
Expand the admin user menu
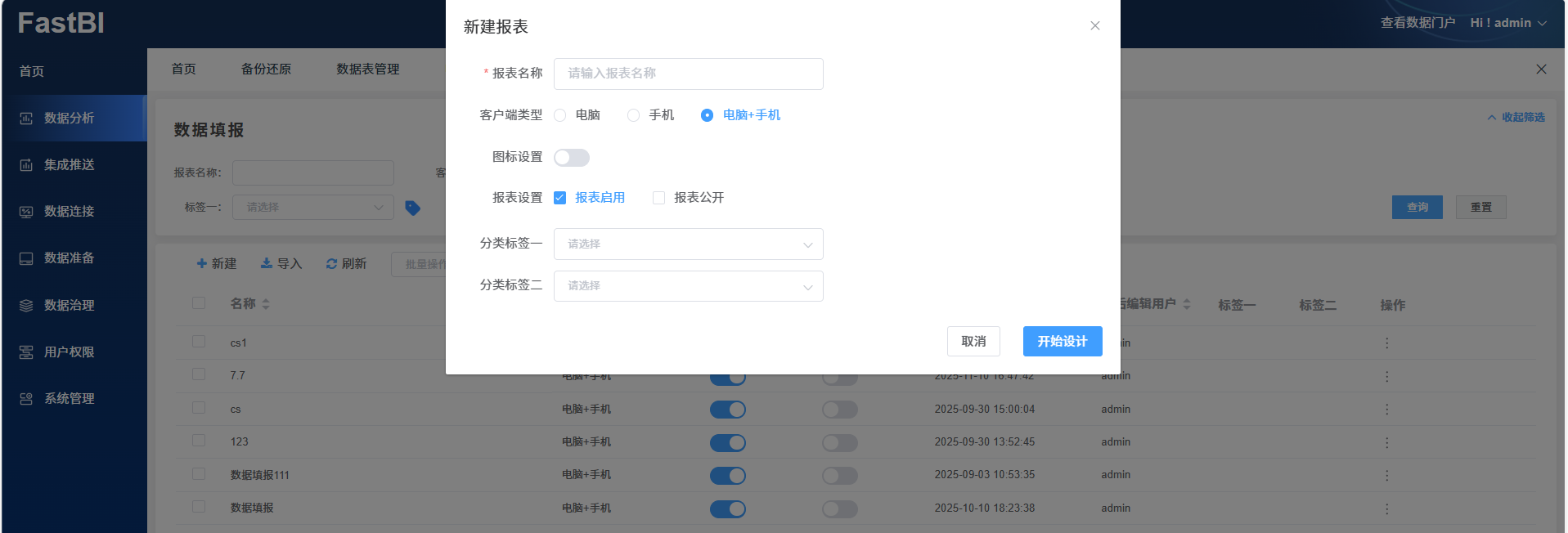pyautogui.click(x=1508, y=23)
